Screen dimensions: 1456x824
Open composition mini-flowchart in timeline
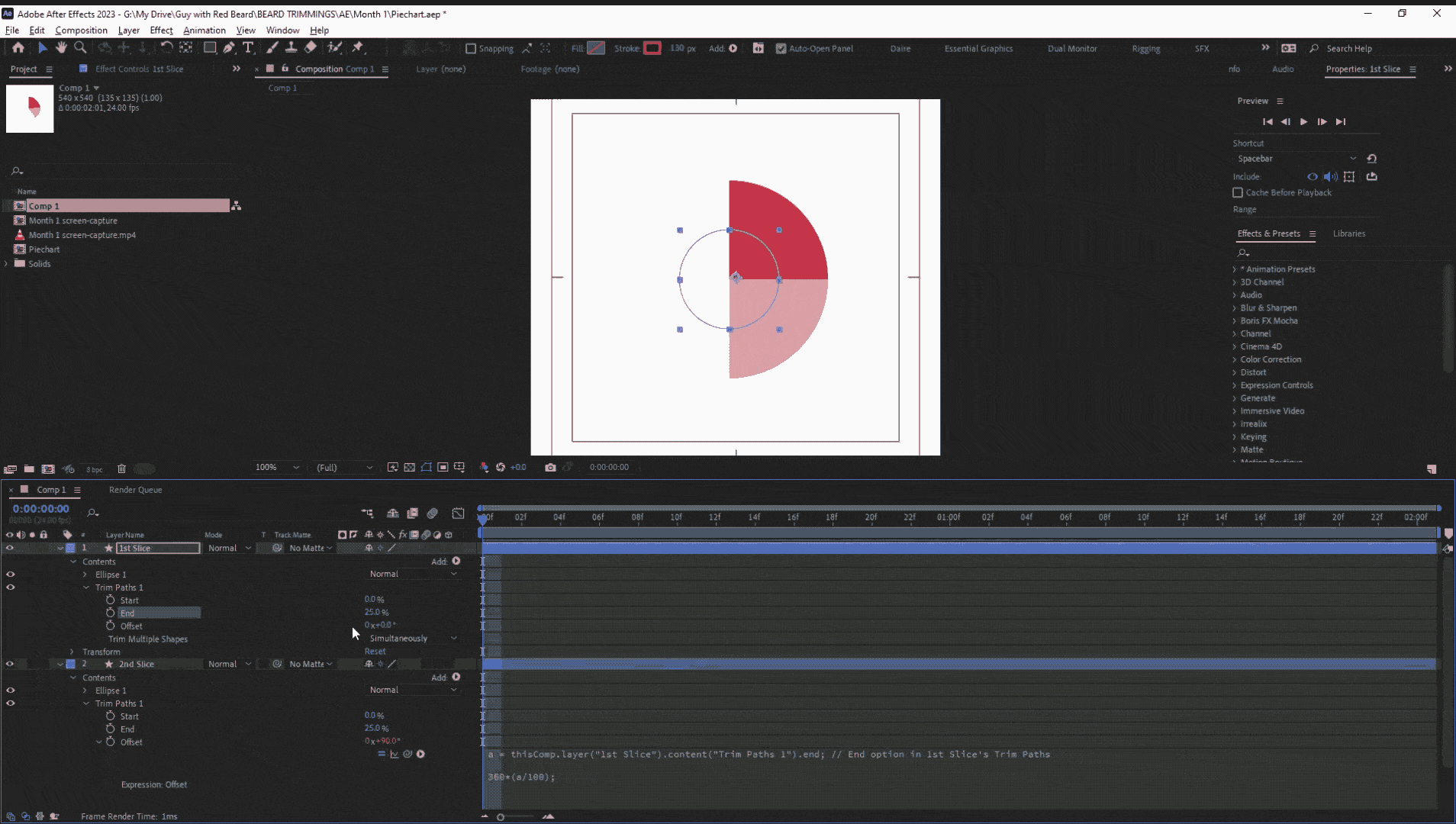click(x=367, y=513)
